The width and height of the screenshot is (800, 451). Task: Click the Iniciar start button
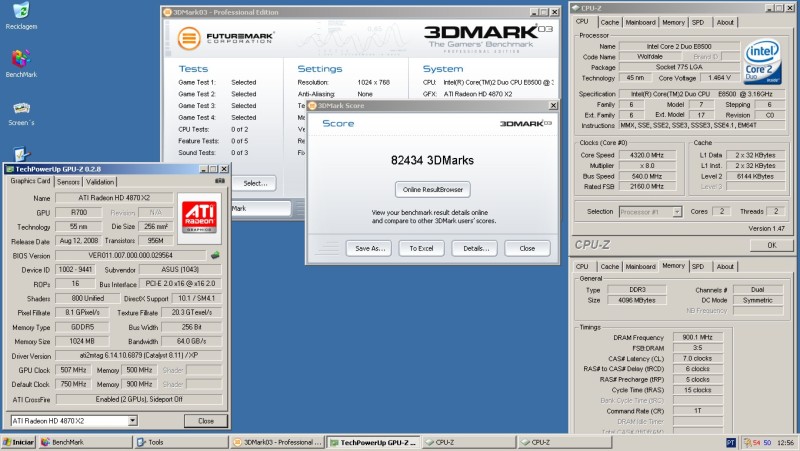(19, 442)
